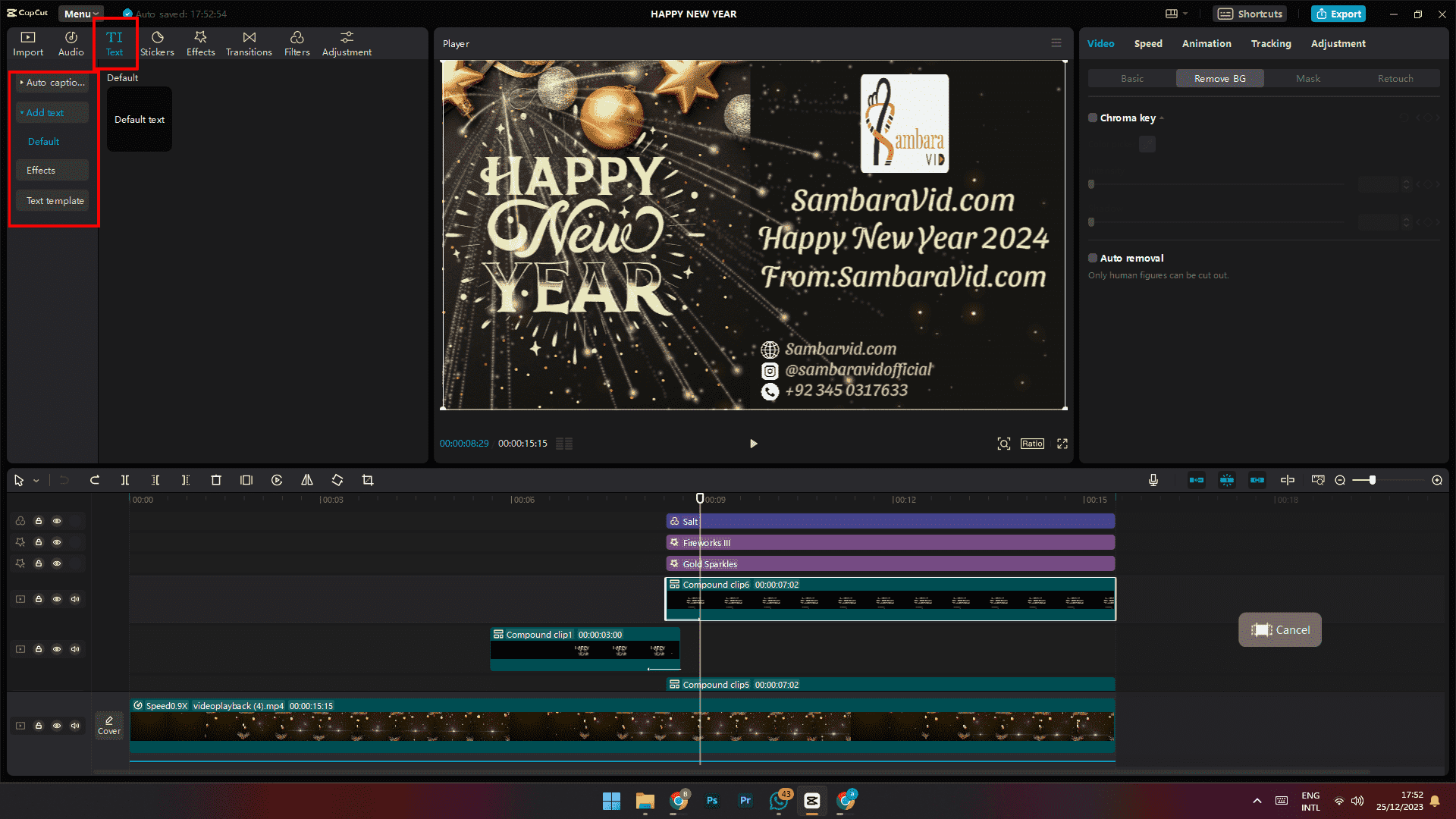Open Effects category in text sidebar
The width and height of the screenshot is (1456, 819).
(52, 171)
